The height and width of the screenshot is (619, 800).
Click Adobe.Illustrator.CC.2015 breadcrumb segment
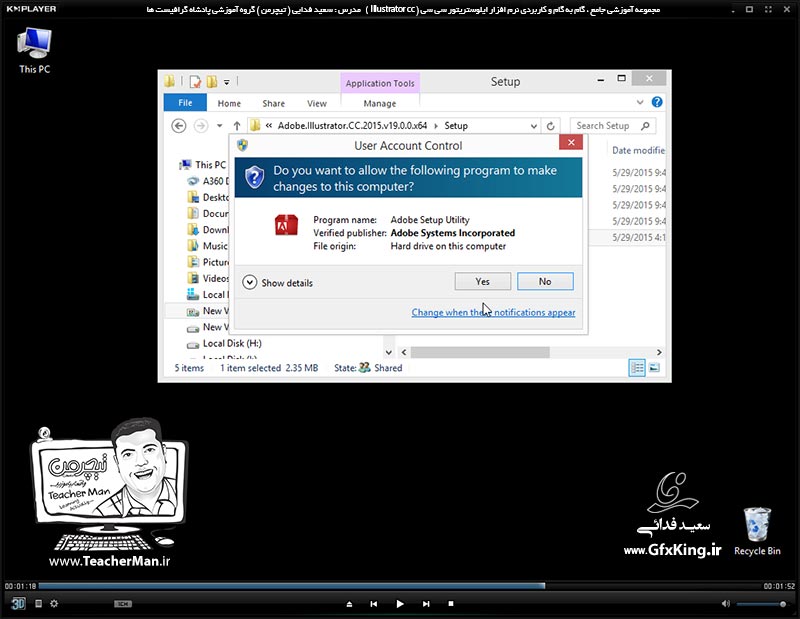point(352,126)
